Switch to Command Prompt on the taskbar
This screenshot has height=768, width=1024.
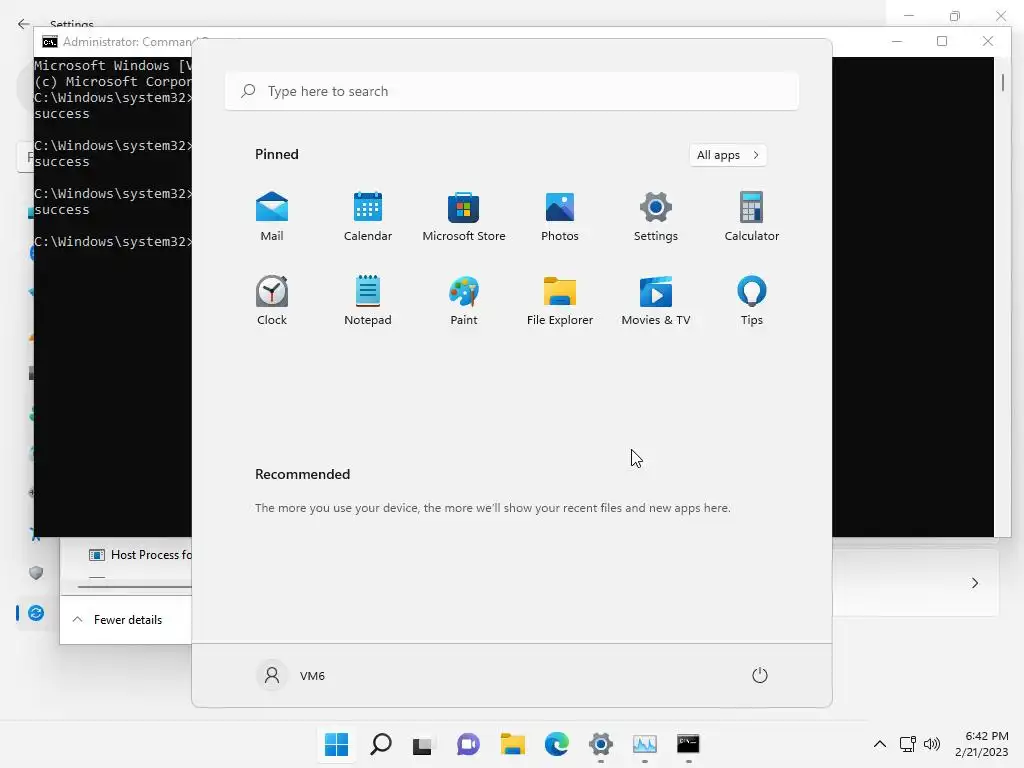pyautogui.click(x=688, y=744)
